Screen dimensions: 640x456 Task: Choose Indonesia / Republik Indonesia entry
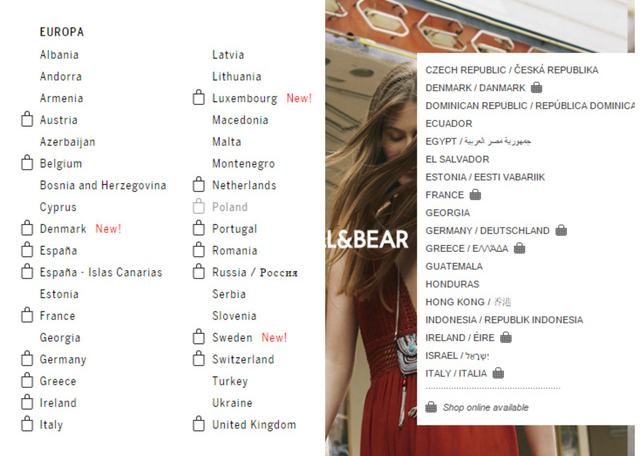[504, 320]
